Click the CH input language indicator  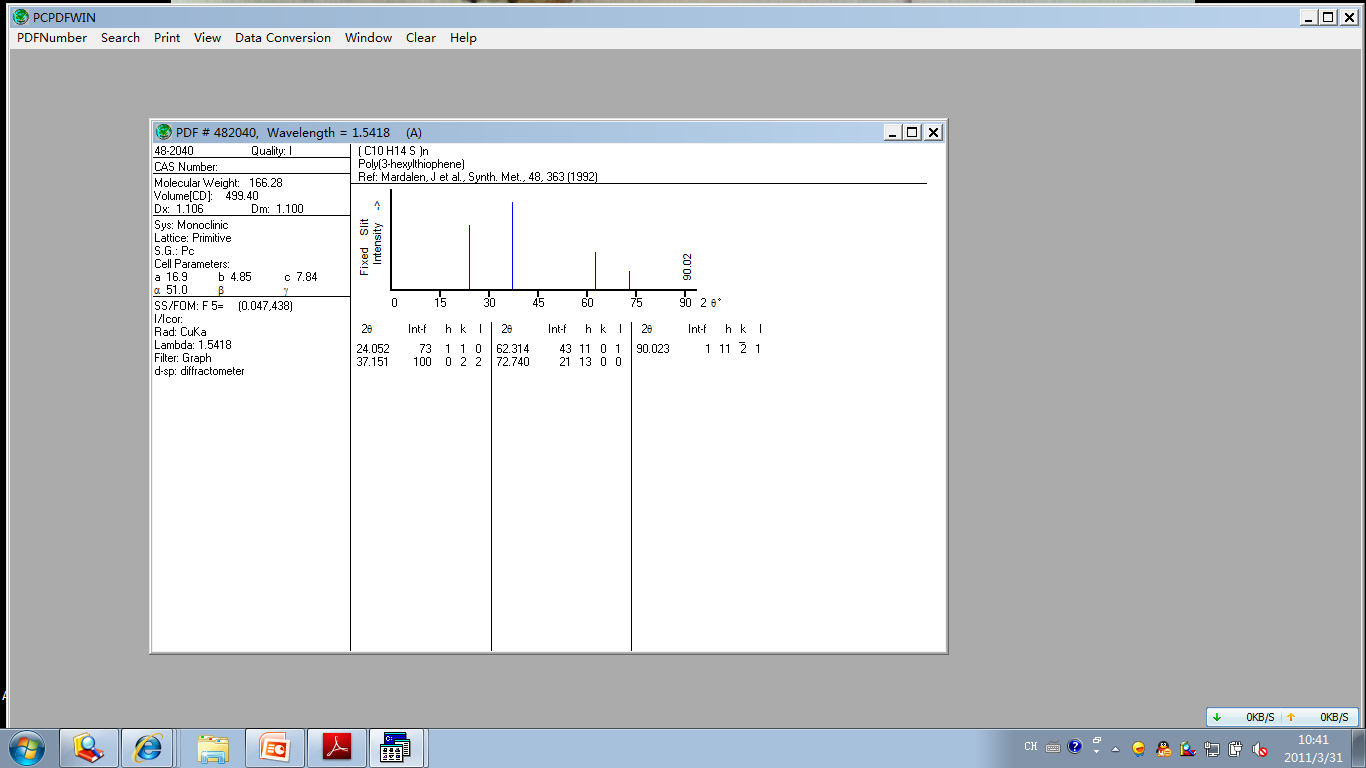(x=1031, y=747)
